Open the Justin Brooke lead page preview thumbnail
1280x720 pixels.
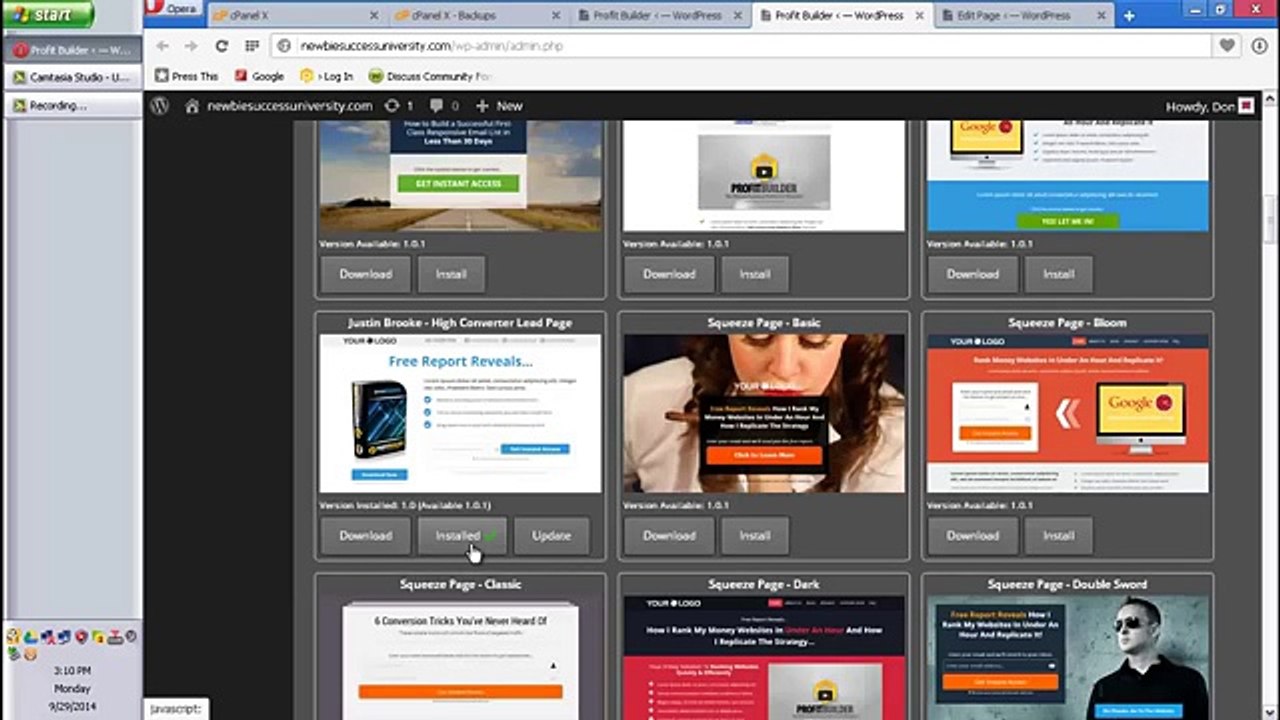coord(460,413)
